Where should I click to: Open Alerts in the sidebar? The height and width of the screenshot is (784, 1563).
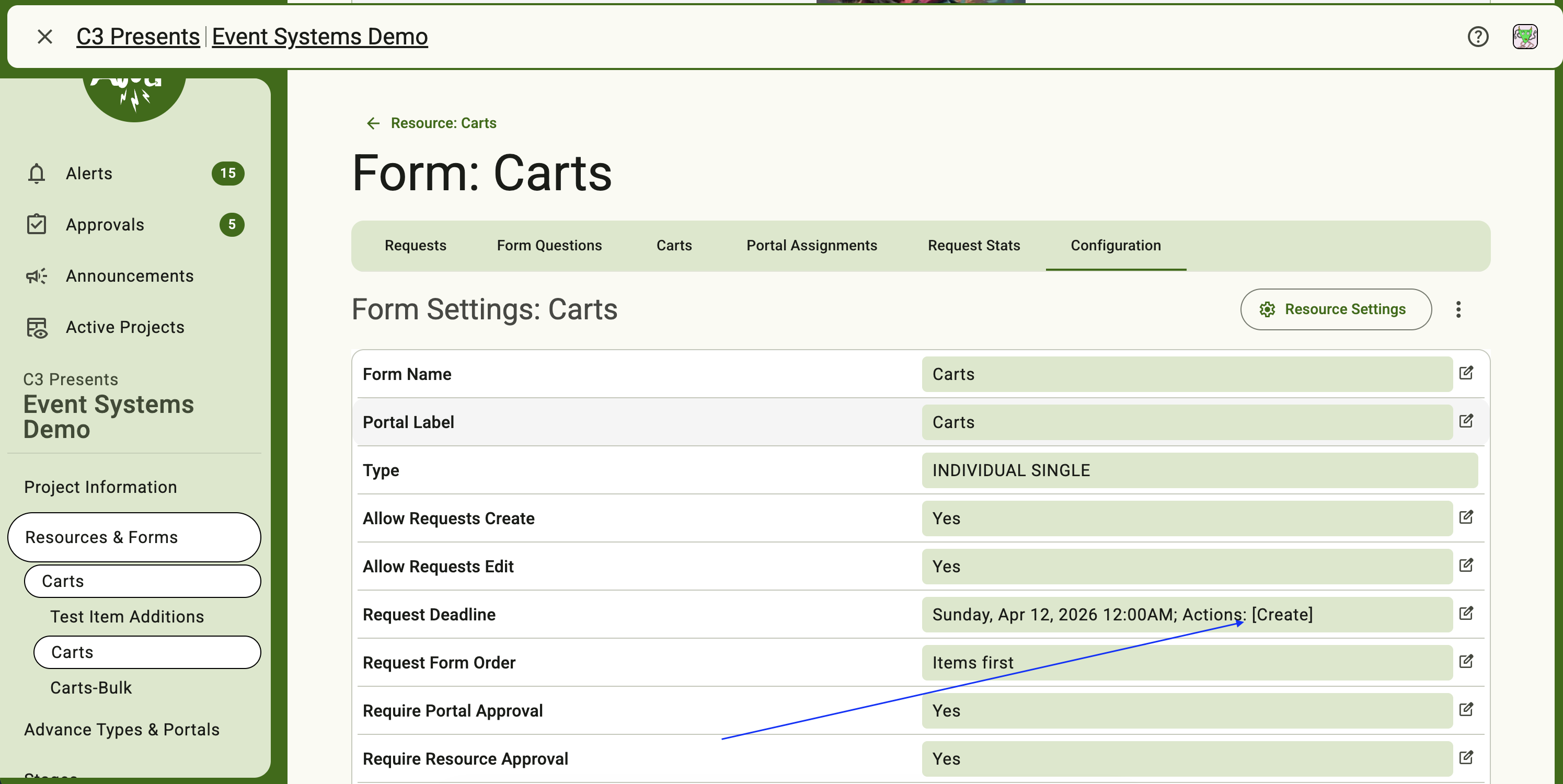click(134, 174)
